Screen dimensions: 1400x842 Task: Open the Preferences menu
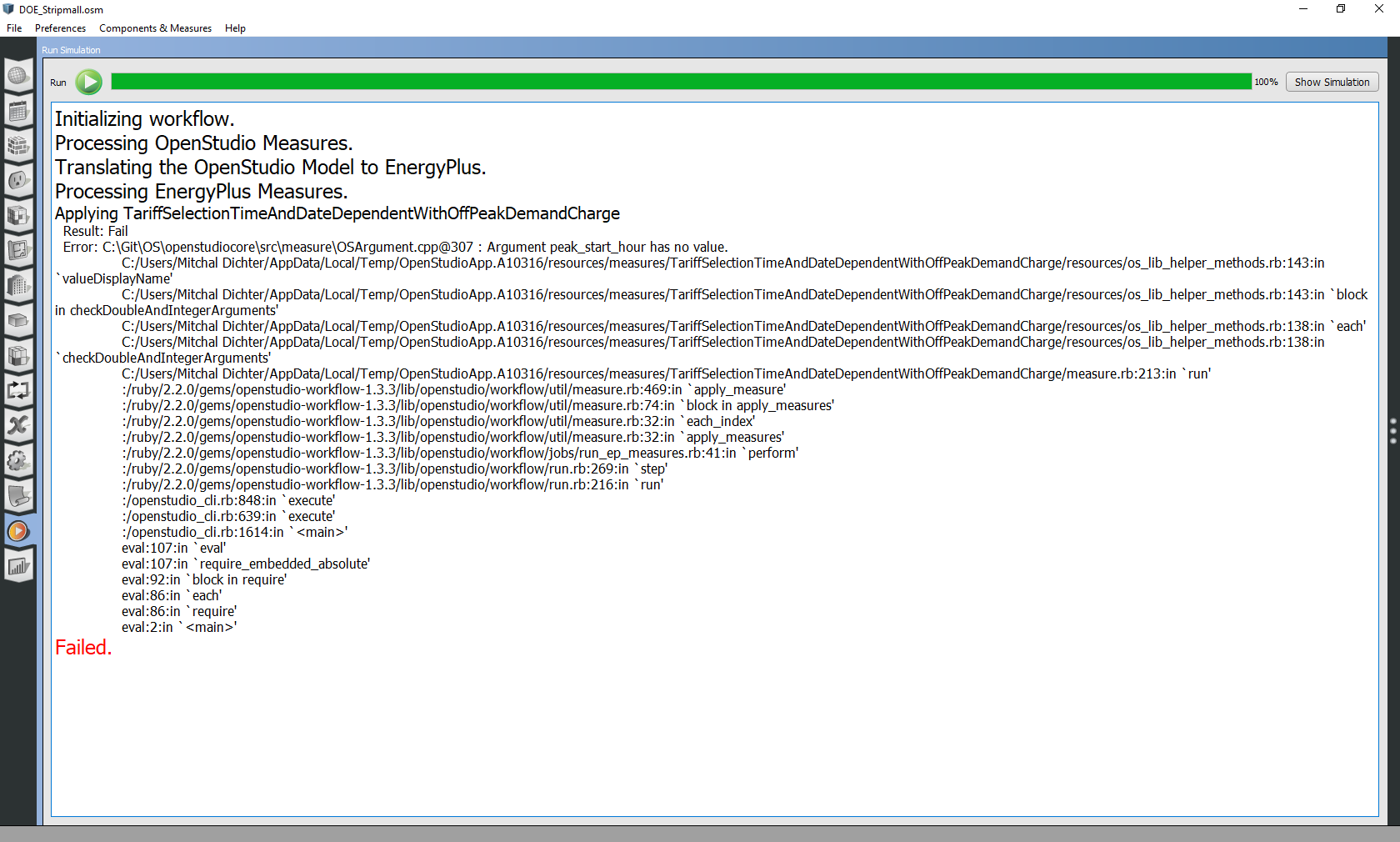click(x=59, y=28)
